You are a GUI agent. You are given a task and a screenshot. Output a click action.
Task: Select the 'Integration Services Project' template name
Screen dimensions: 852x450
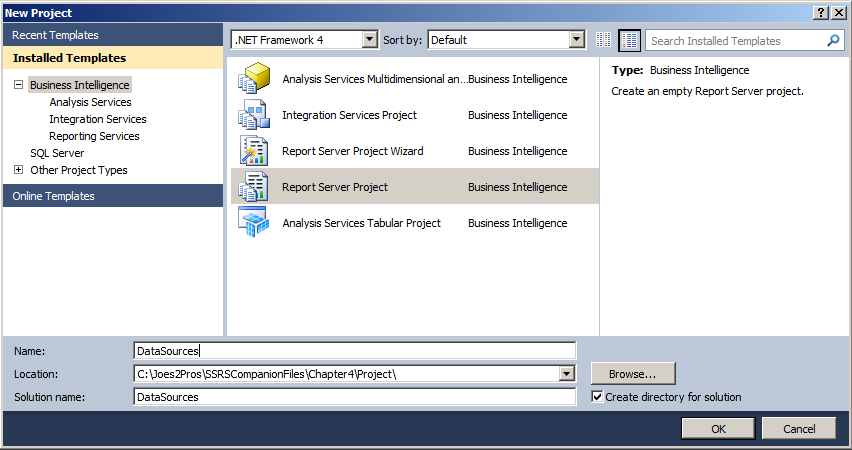click(349, 115)
